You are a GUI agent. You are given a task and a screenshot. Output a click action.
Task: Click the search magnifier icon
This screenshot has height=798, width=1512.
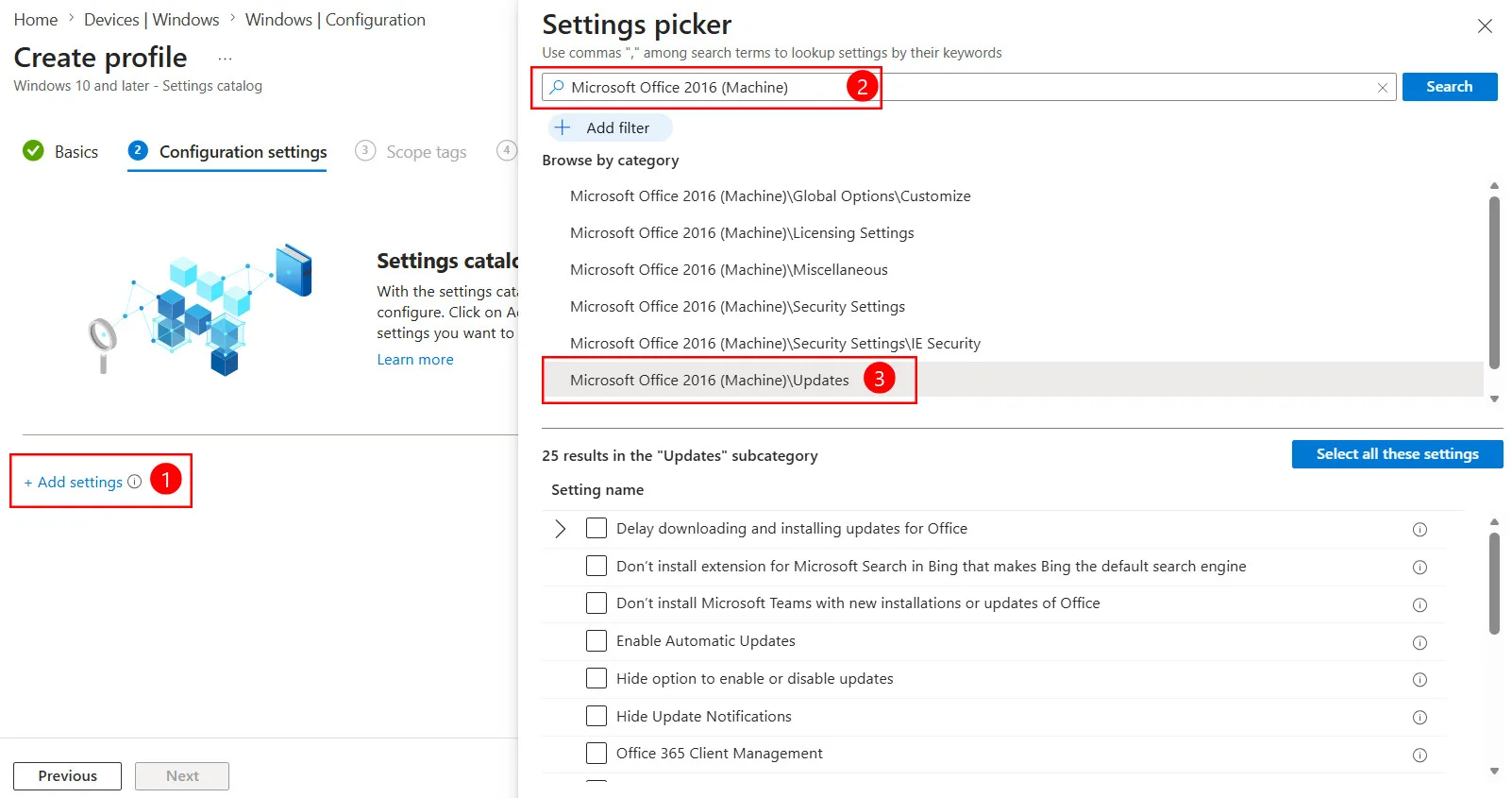click(x=557, y=87)
